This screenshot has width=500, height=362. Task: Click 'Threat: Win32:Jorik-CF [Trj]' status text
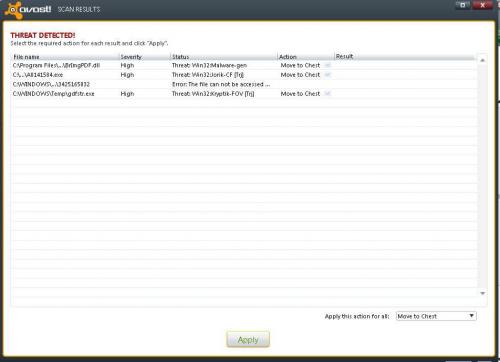pos(208,75)
